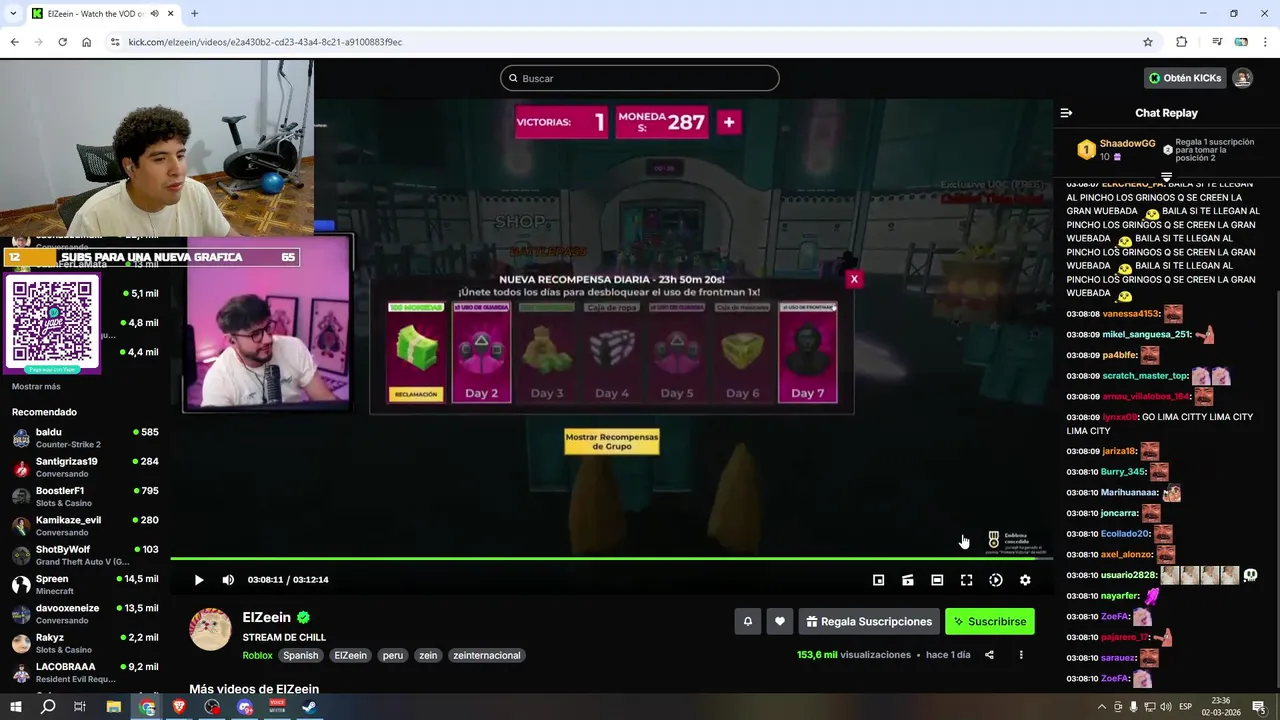Enter fullscreen video mode
Viewport: 1280px width, 720px height.
tap(966, 580)
